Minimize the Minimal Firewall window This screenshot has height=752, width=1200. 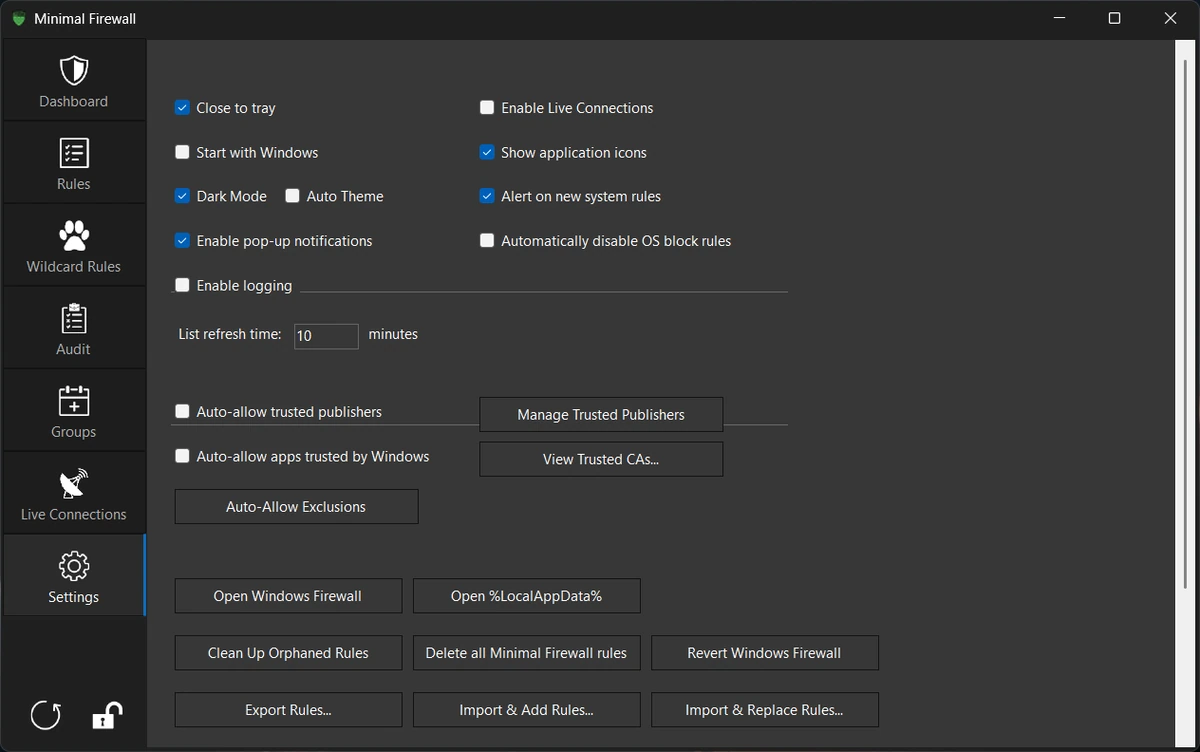pos(1059,19)
